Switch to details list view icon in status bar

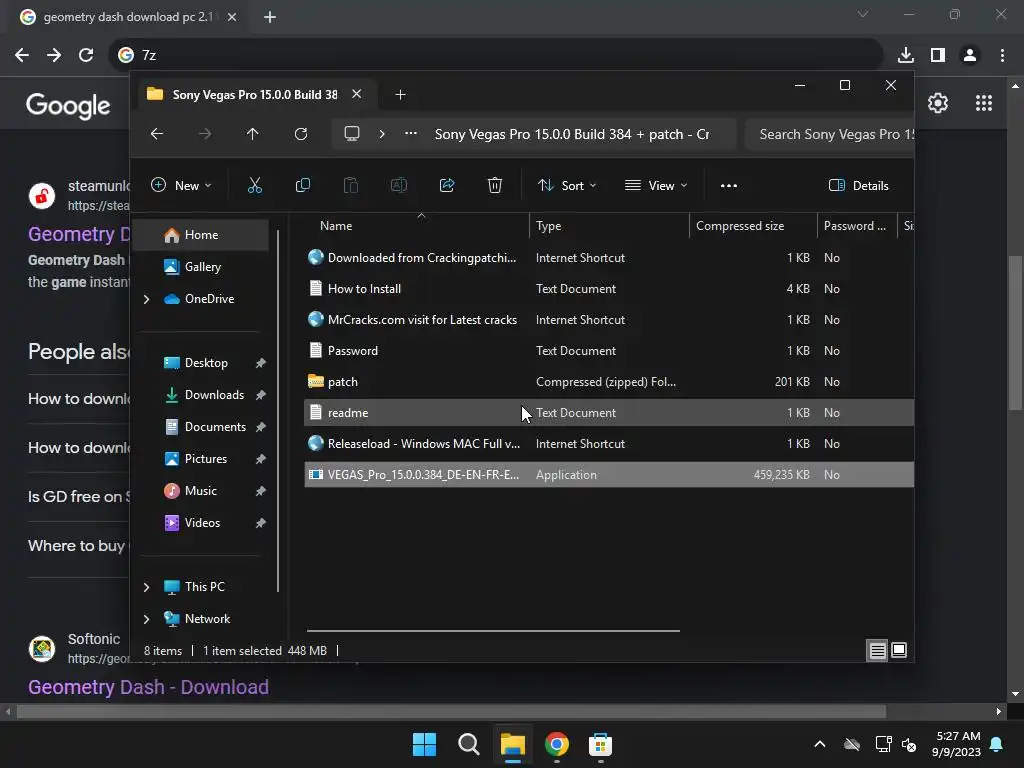877,650
